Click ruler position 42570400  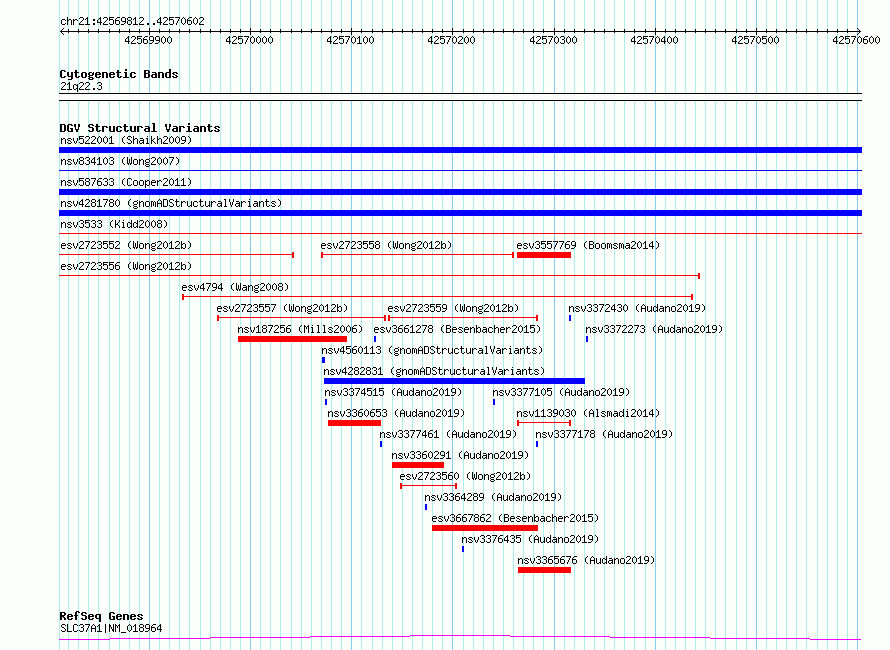pos(654,40)
